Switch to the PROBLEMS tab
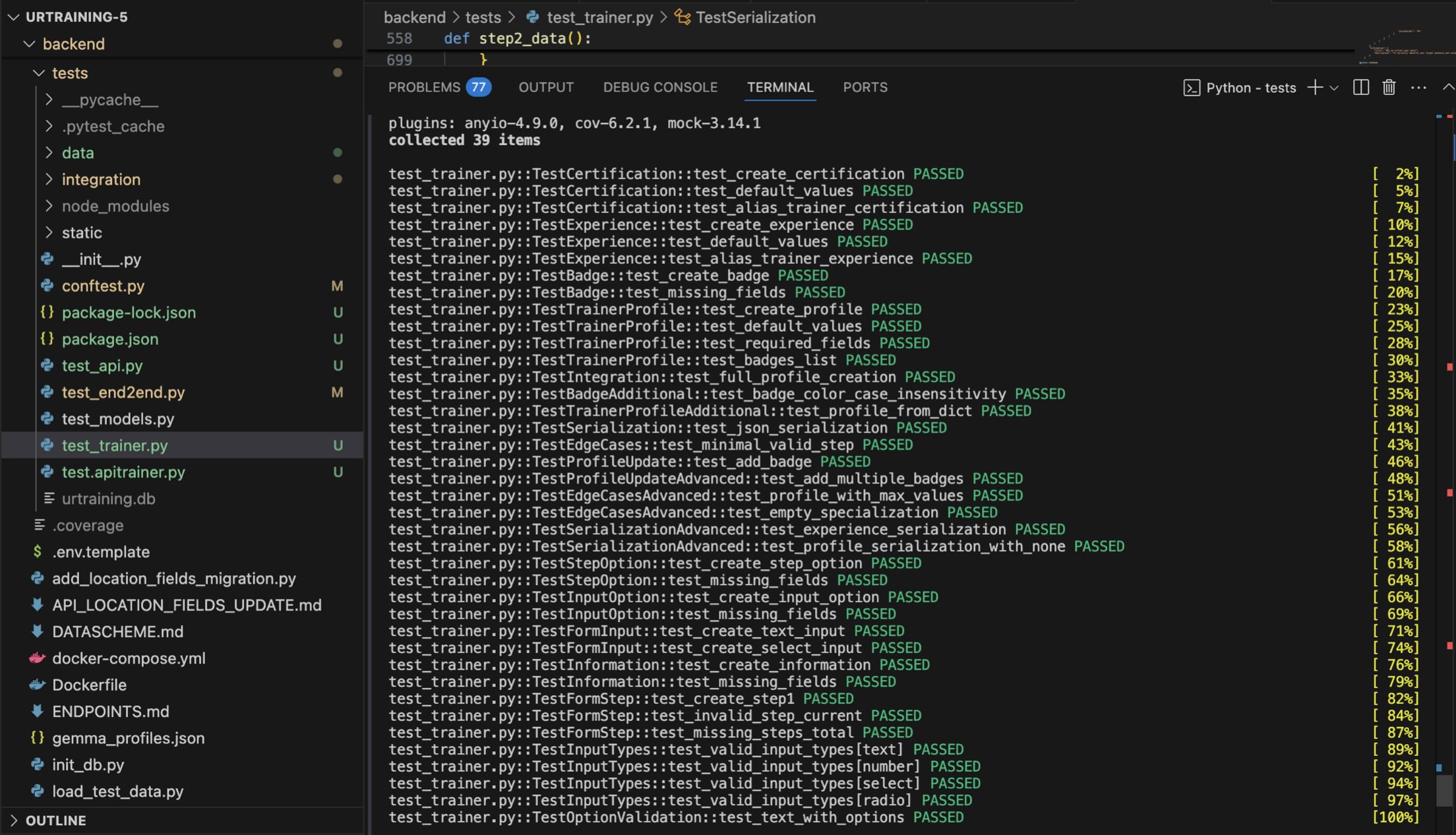Viewport: 1456px width, 835px height. pos(424,88)
